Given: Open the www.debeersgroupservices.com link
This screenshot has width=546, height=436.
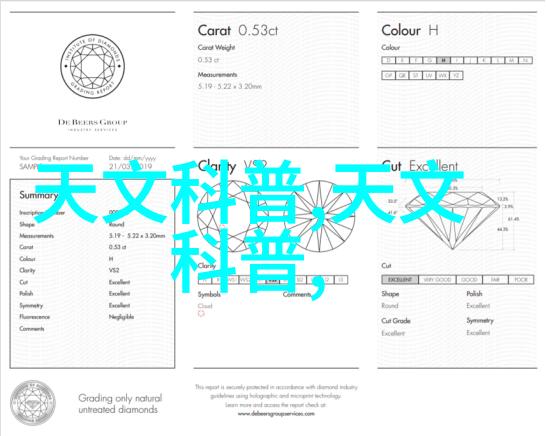Looking at the screenshot, I should [276, 414].
